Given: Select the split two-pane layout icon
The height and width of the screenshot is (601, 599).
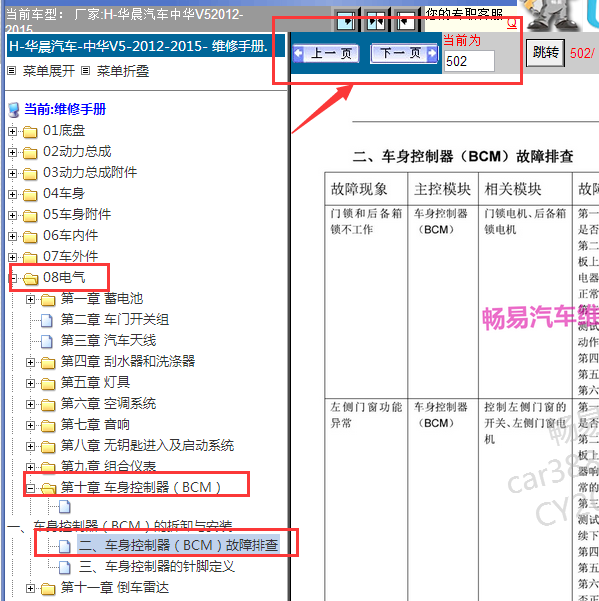Looking at the screenshot, I should click(376, 21).
